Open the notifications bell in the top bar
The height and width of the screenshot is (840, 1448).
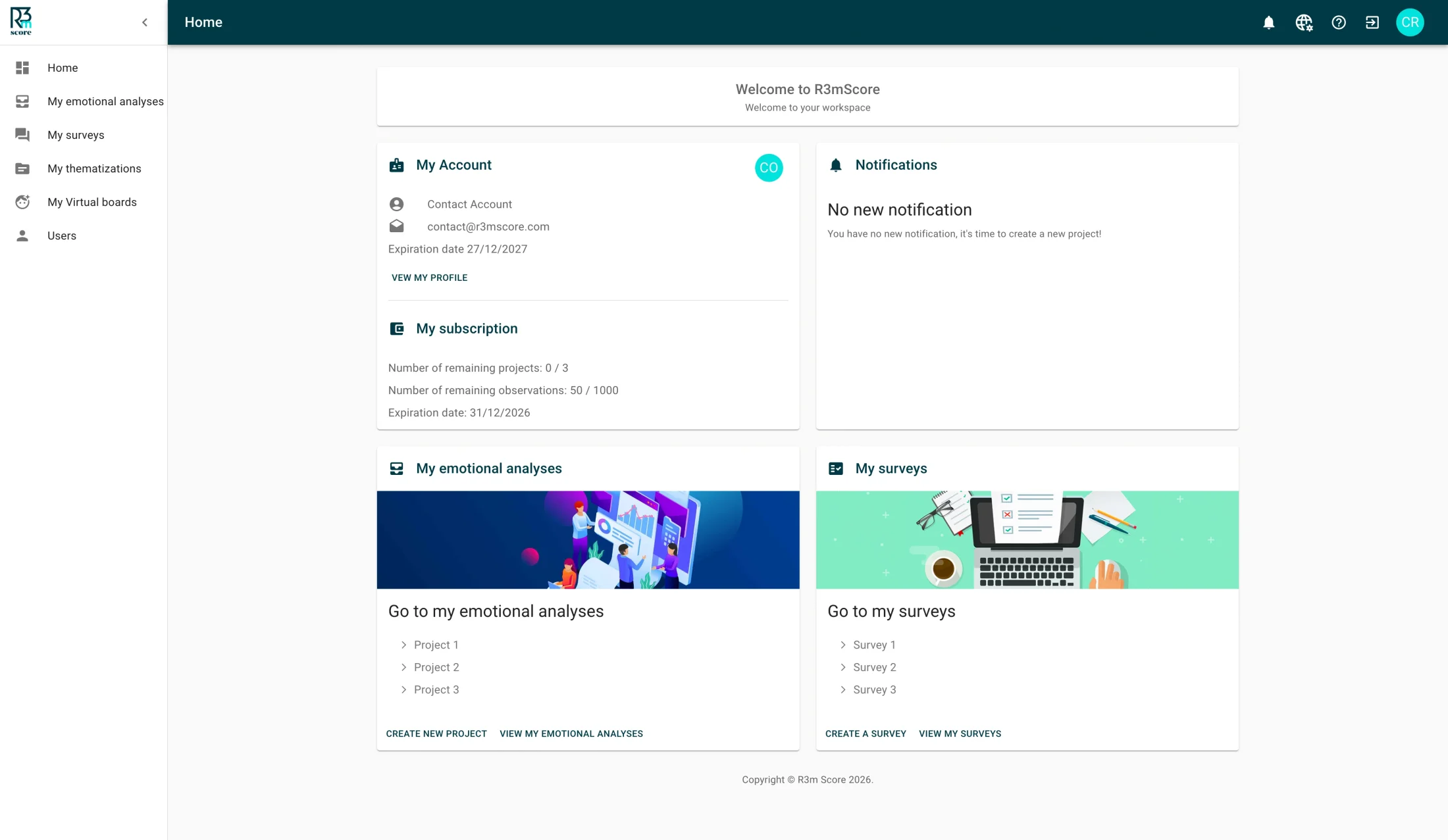click(x=1269, y=22)
